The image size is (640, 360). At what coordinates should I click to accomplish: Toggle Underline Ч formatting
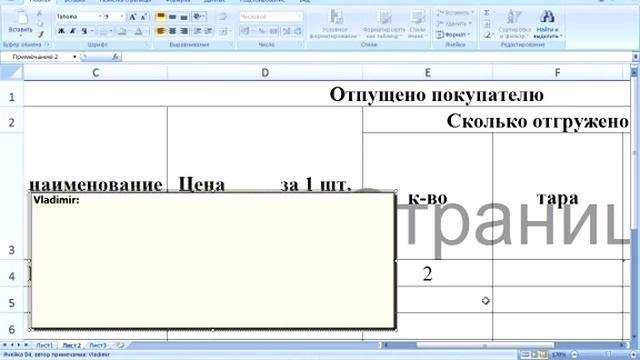[84, 31]
